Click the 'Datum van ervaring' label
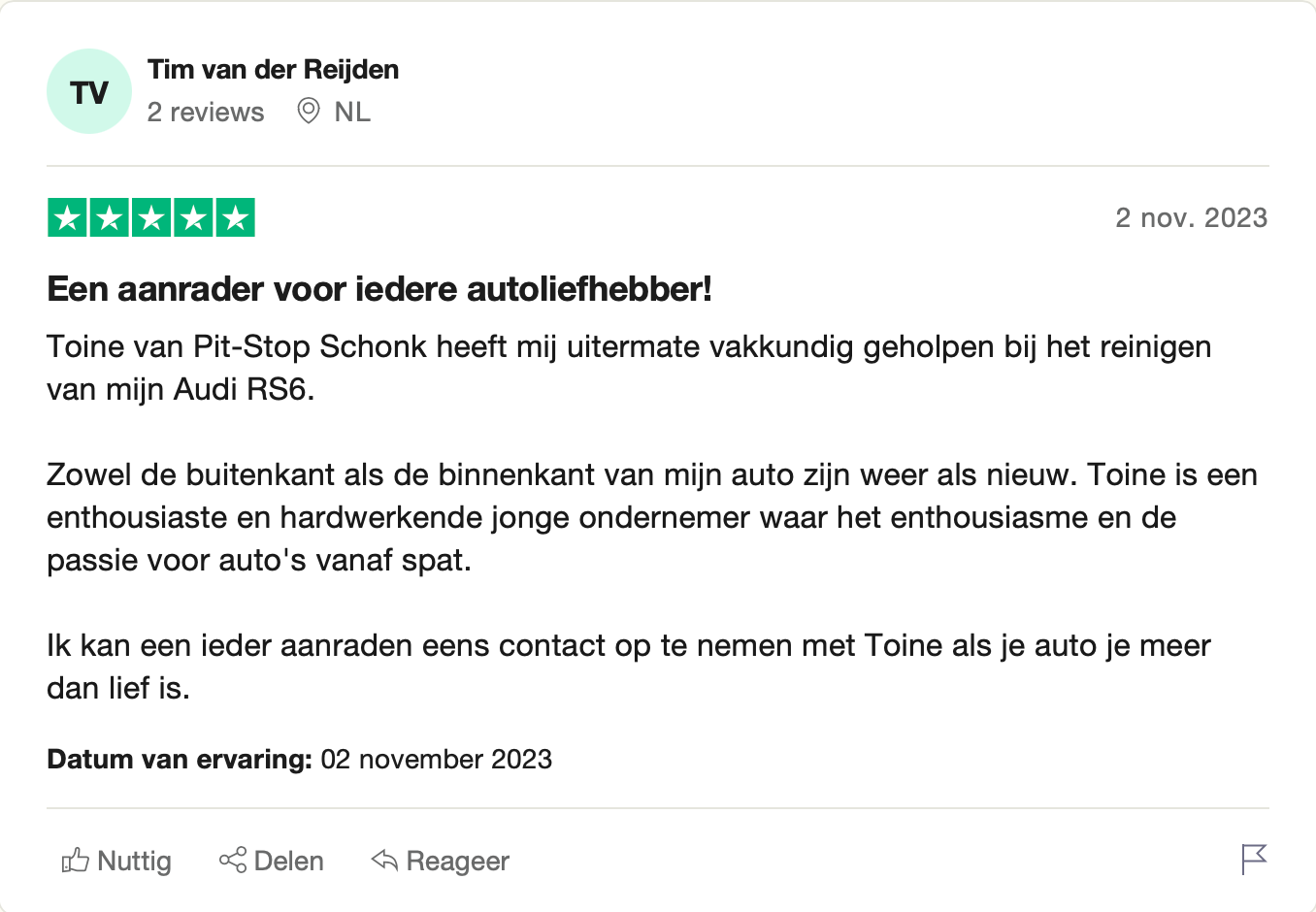Viewport: 1316px width, 912px height. [180, 759]
